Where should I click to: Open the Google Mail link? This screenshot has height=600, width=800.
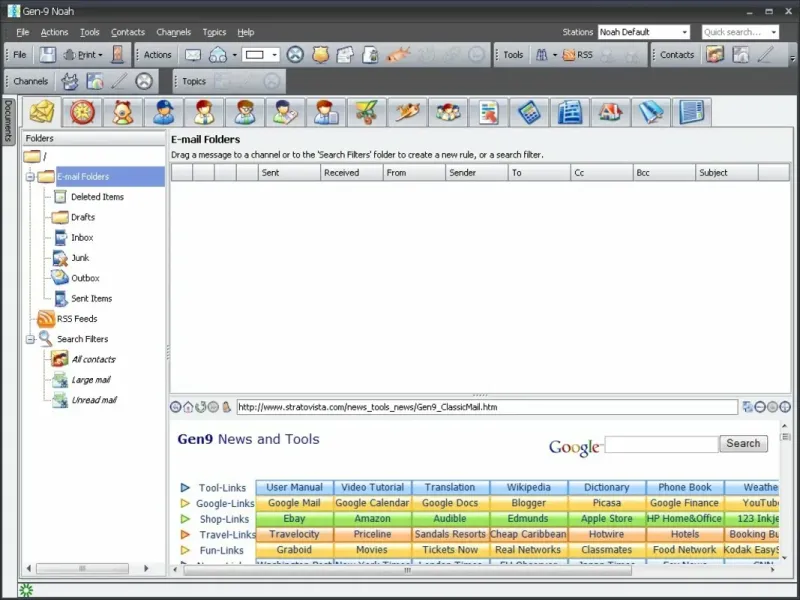pyautogui.click(x=294, y=503)
